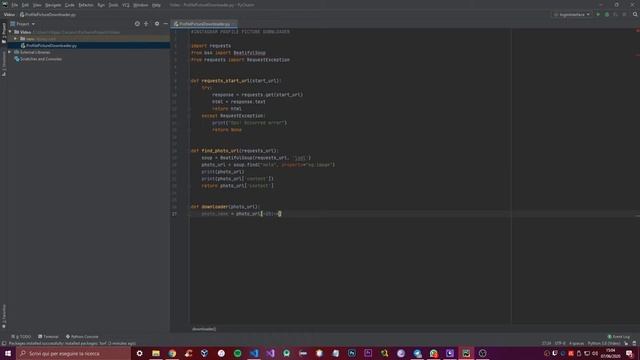Image resolution: width=640 pixels, height=360 pixels.
Task: Click the Debug bug icon
Action: (x=607, y=15)
